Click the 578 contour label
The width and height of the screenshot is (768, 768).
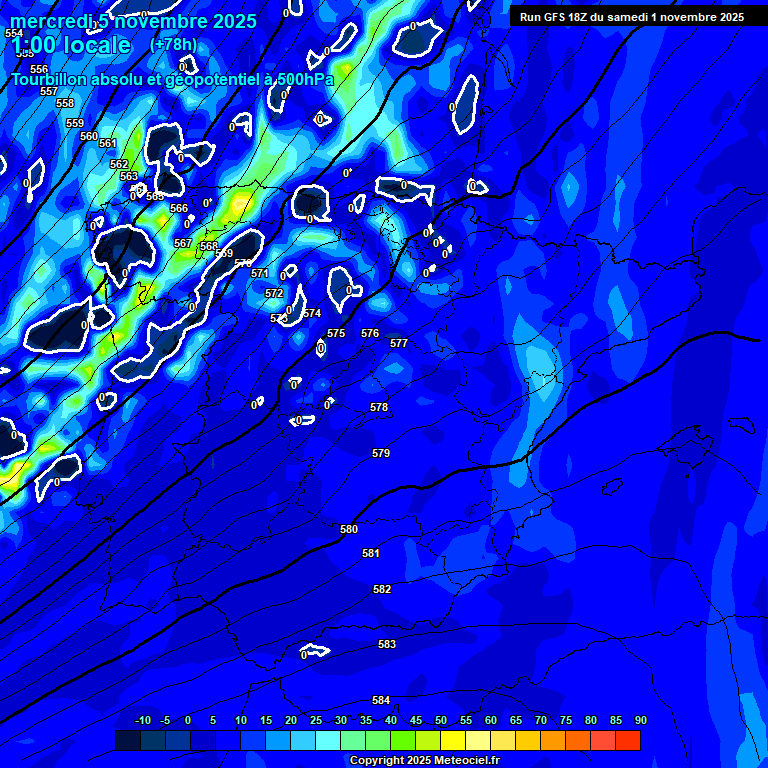(379, 407)
